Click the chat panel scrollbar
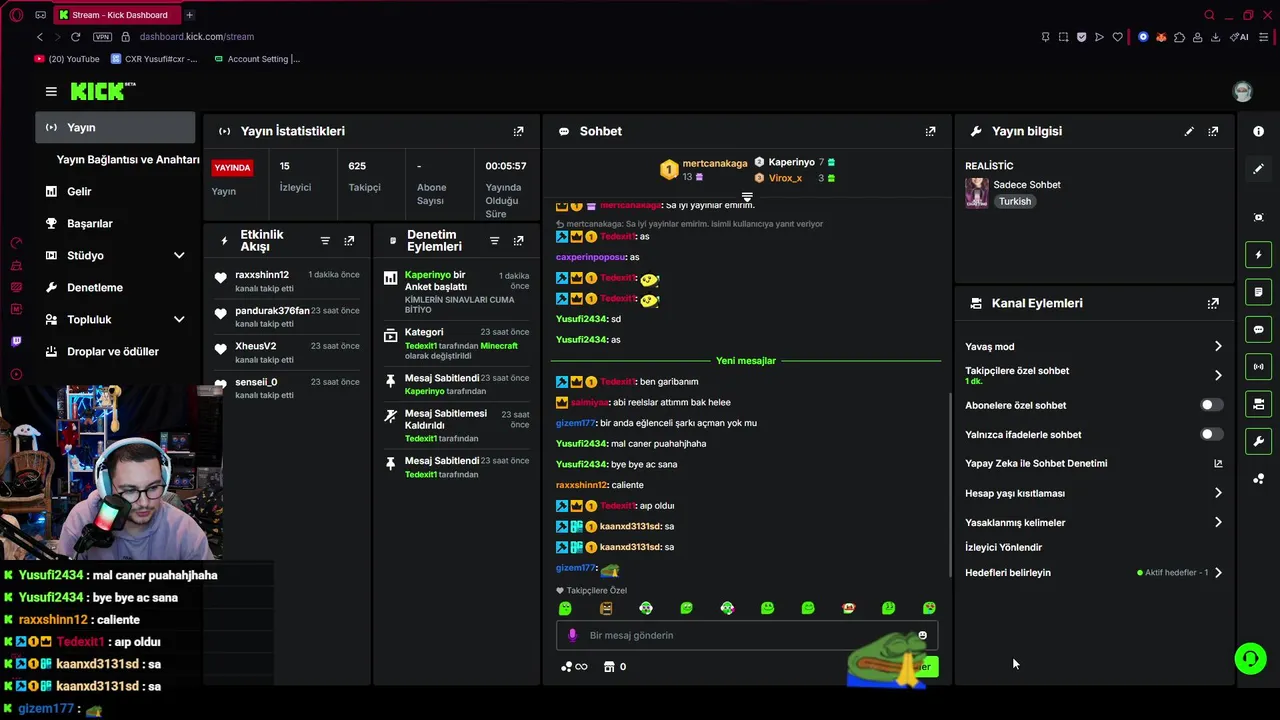The height and width of the screenshot is (720, 1280). (949, 483)
